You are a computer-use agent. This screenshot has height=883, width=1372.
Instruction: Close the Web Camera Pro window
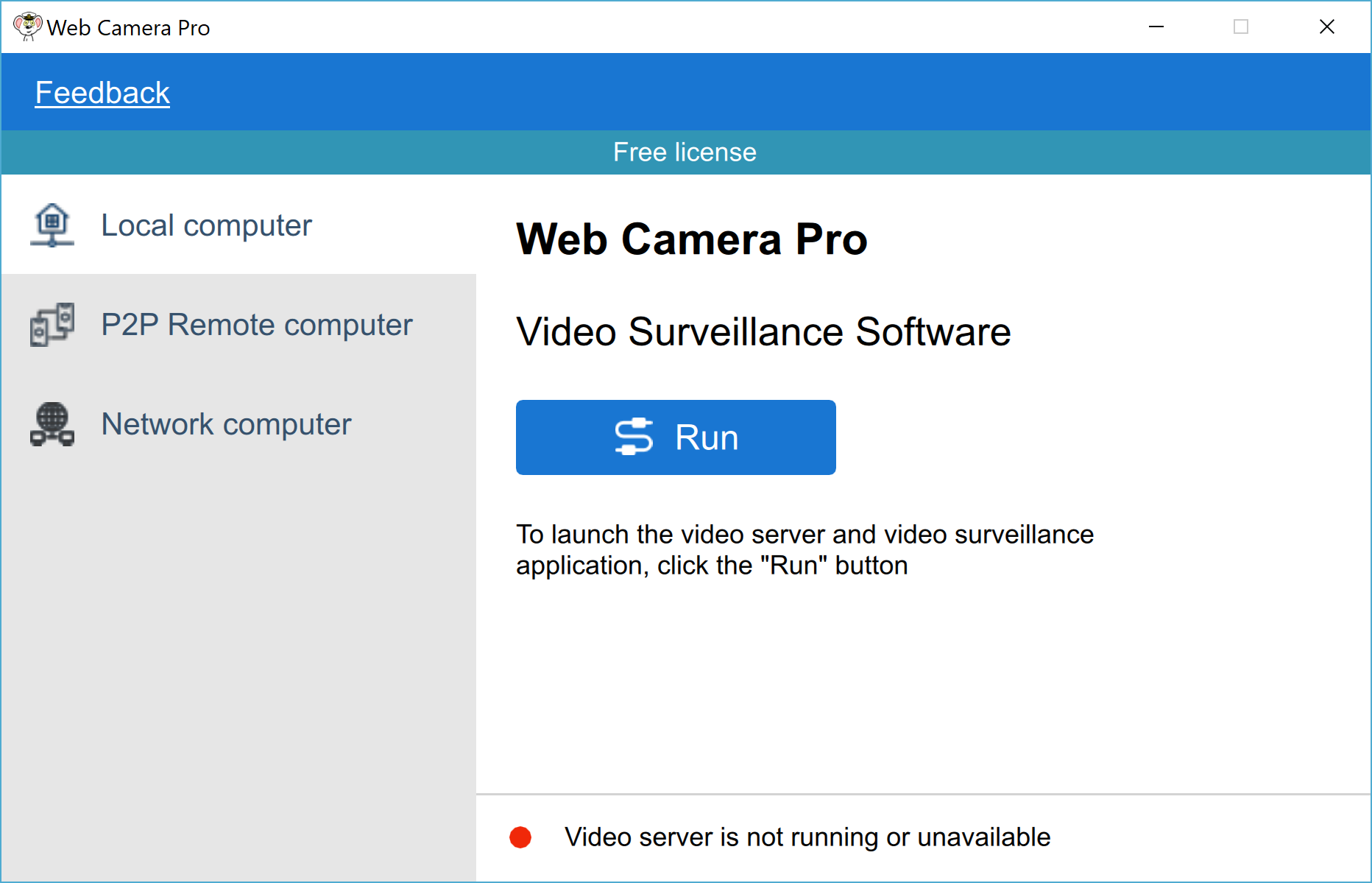coord(1327,27)
